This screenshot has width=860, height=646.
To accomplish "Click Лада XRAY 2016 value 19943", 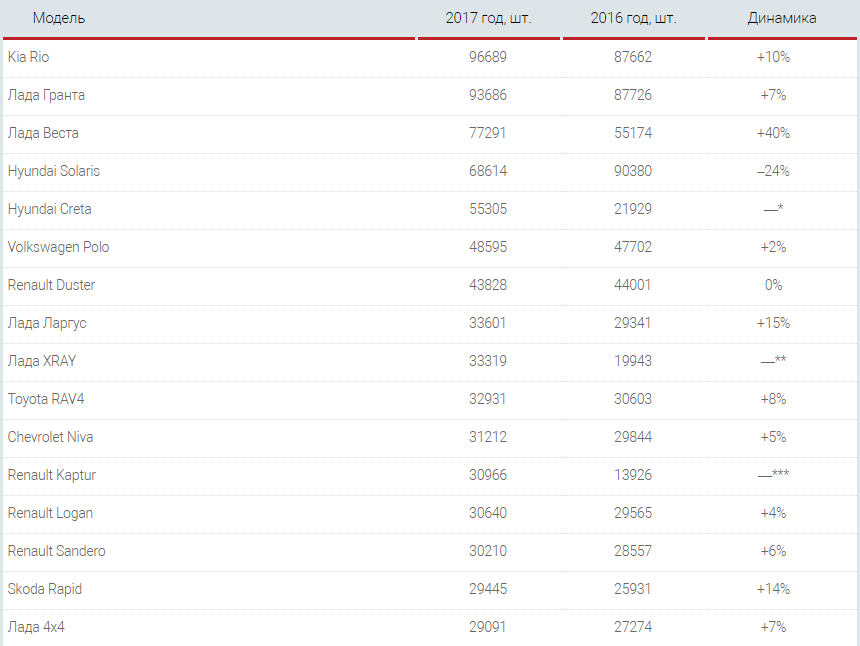I will pyautogui.click(x=633, y=361).
